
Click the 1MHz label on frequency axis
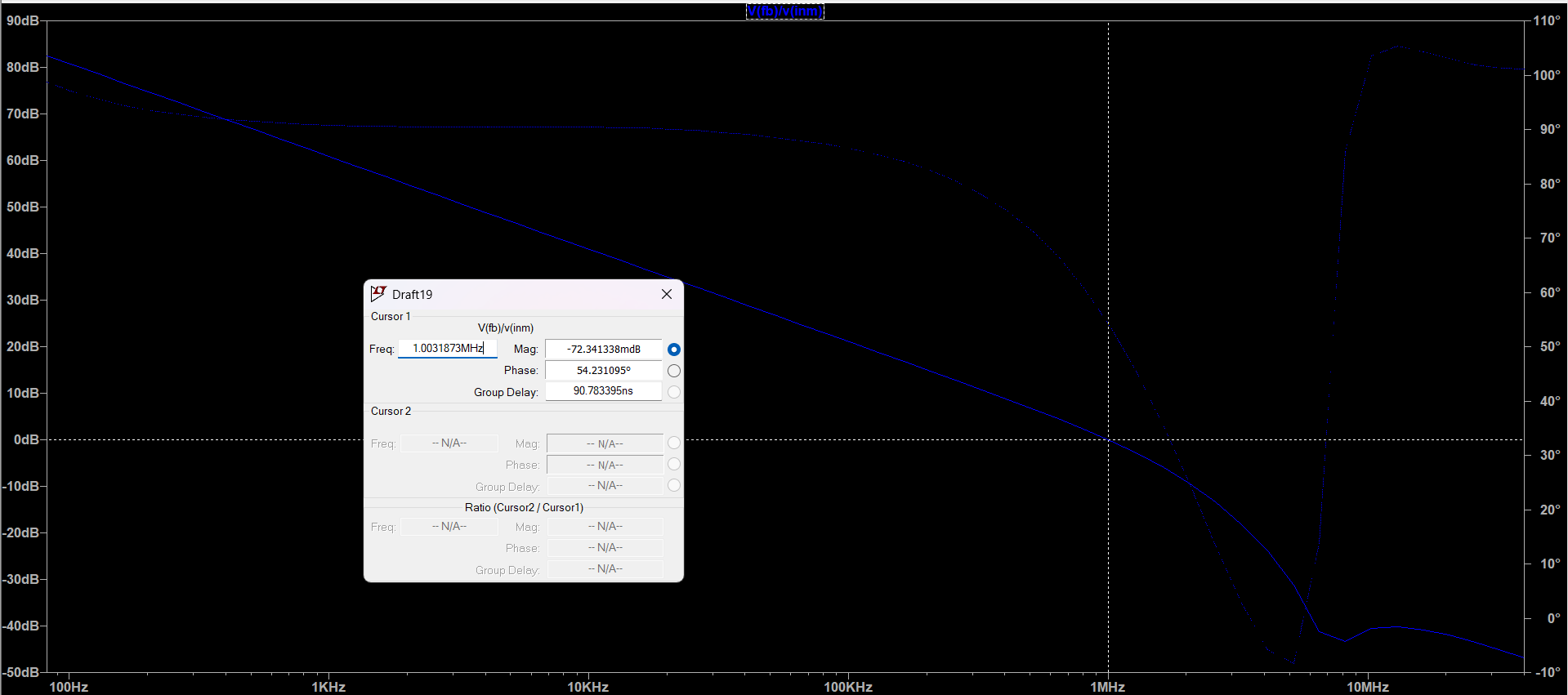click(1107, 687)
